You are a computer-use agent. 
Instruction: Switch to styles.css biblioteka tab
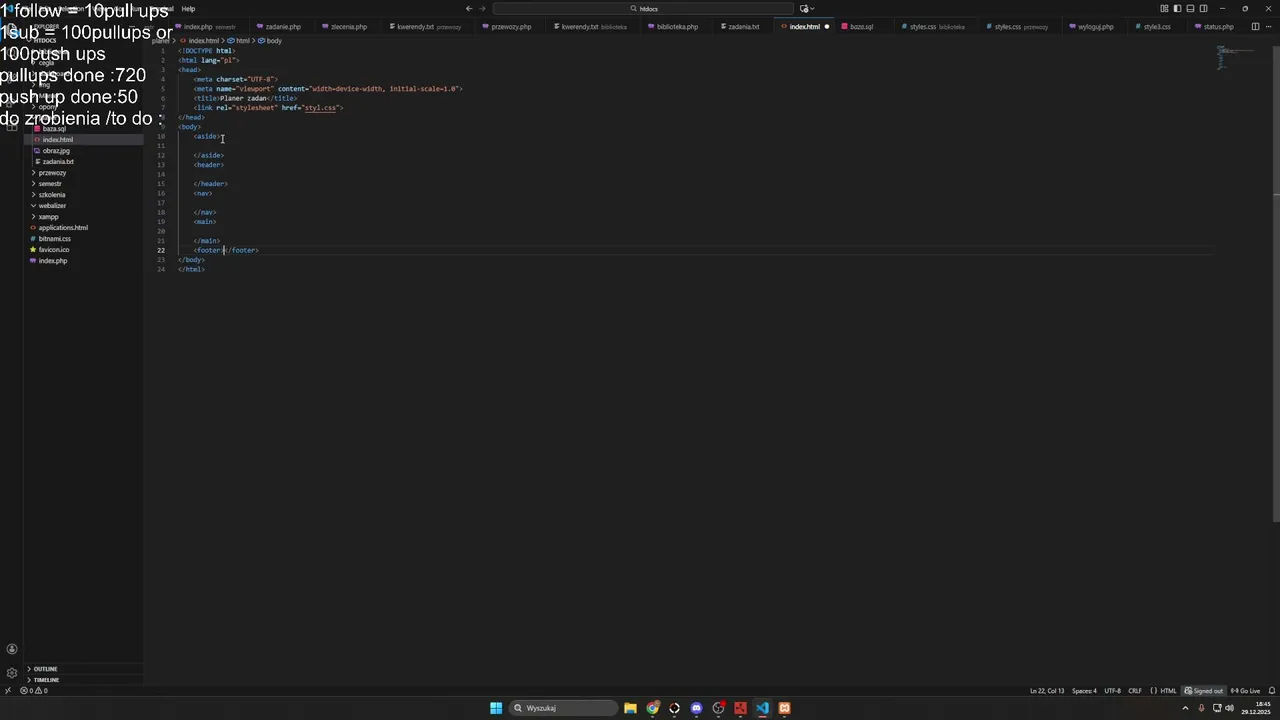coord(936,27)
